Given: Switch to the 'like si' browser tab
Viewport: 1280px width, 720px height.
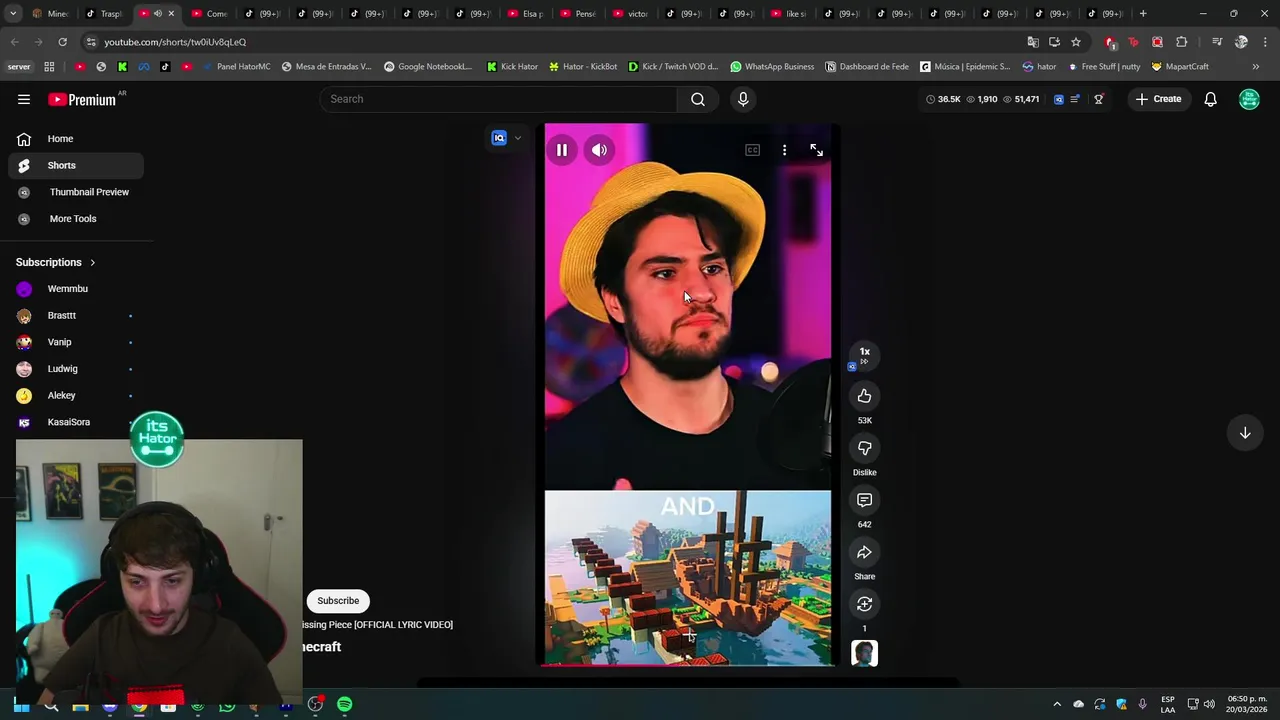Looking at the screenshot, I should [x=789, y=14].
